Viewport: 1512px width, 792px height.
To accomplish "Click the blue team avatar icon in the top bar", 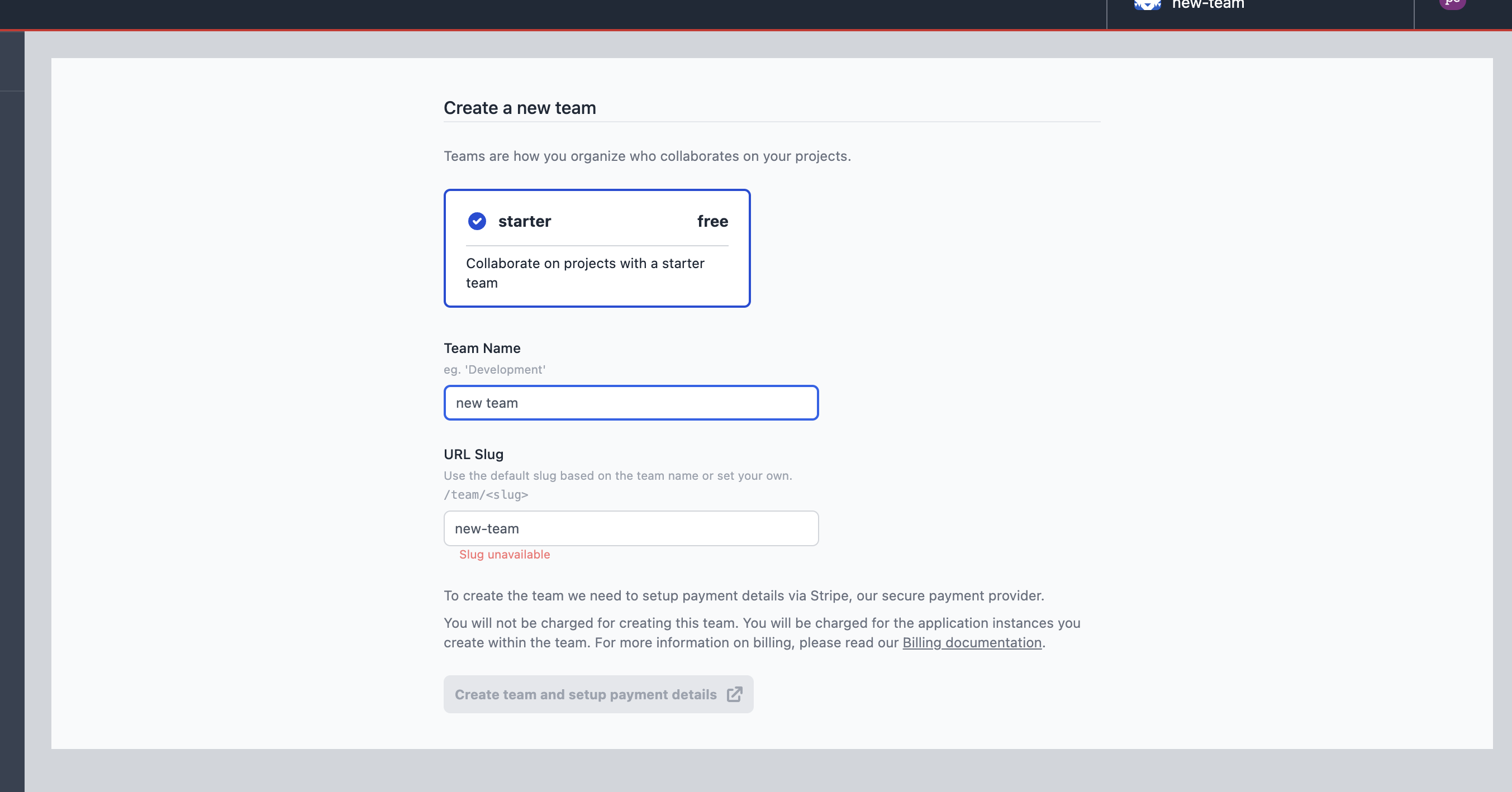I will [x=1148, y=4].
